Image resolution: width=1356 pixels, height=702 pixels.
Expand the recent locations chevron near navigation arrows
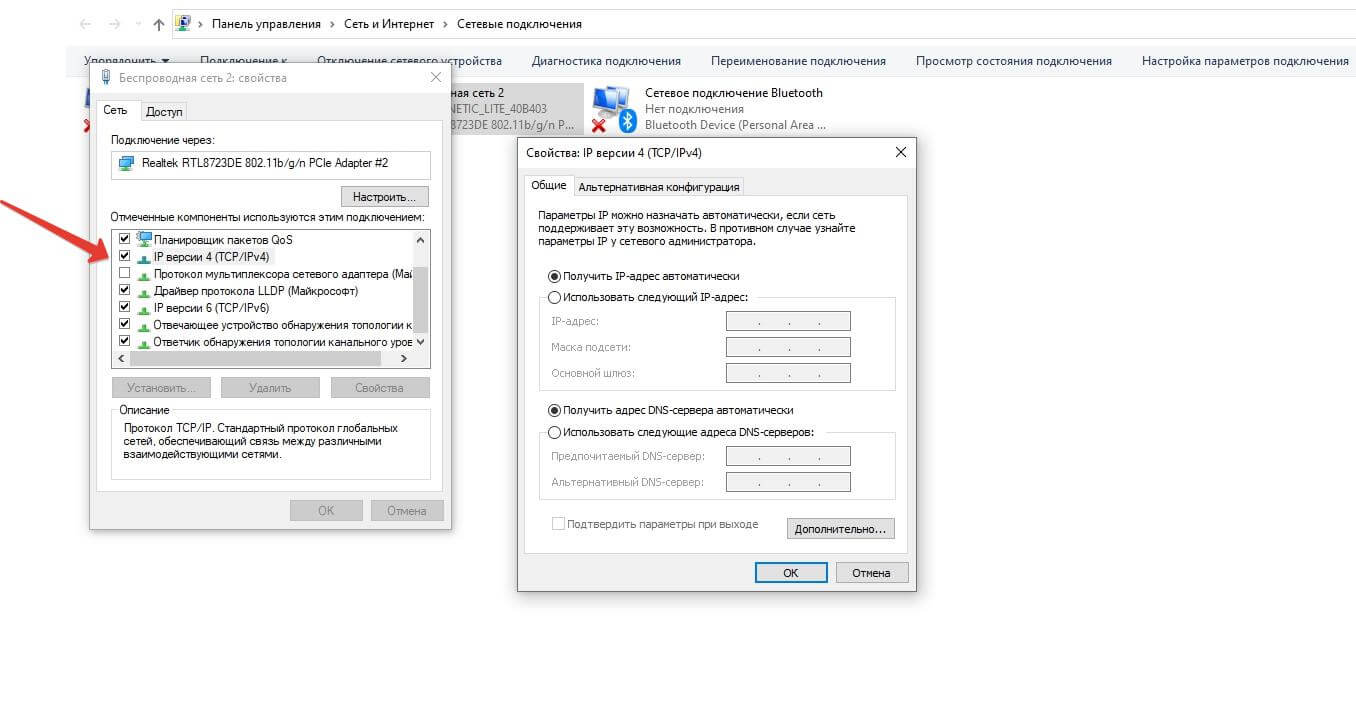137,24
